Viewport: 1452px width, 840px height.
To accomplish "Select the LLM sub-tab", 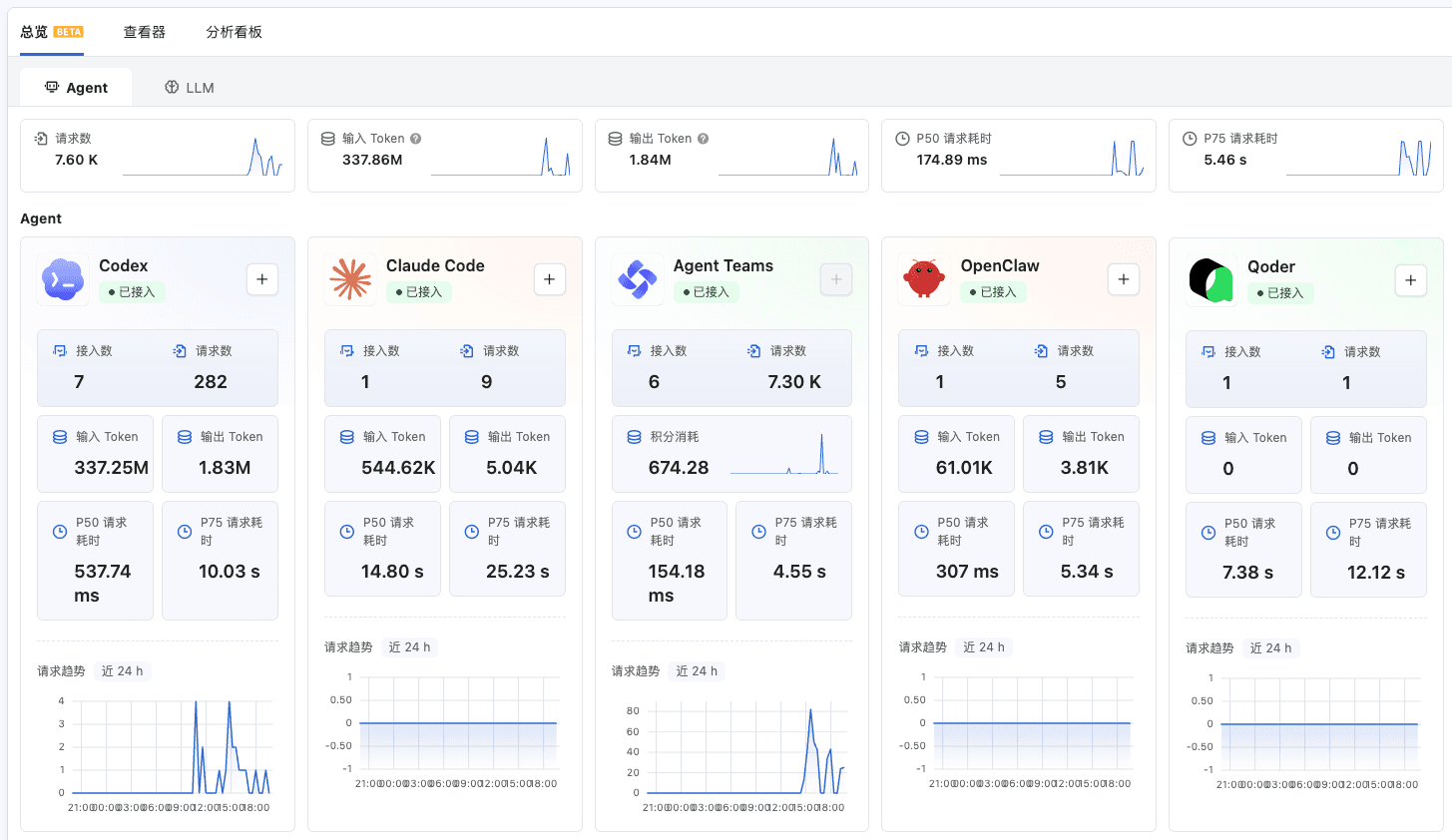I will point(190,88).
